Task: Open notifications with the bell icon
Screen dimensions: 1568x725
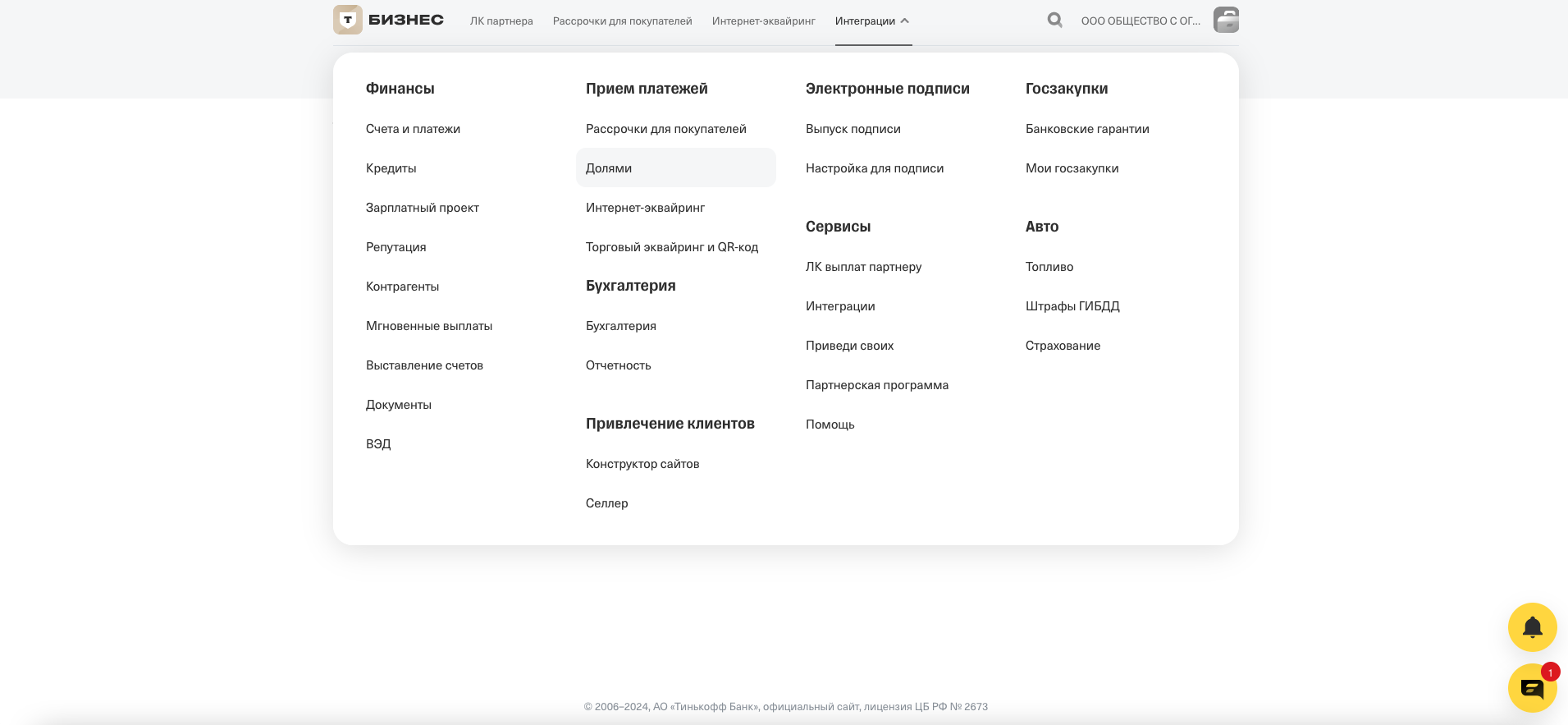Action: tap(1532, 627)
